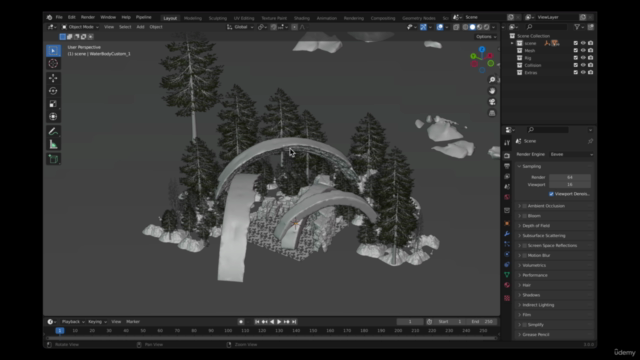
Task: Enable Bloom checkbox
Action: [x=524, y=216]
